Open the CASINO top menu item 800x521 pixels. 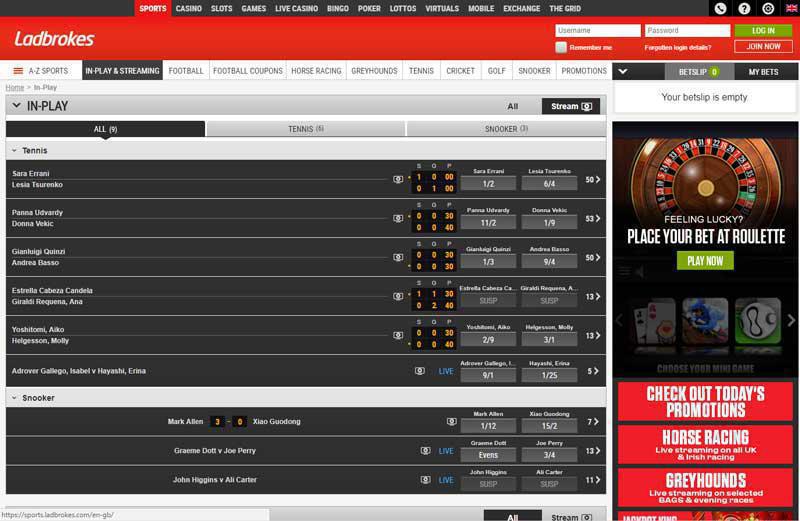(188, 9)
